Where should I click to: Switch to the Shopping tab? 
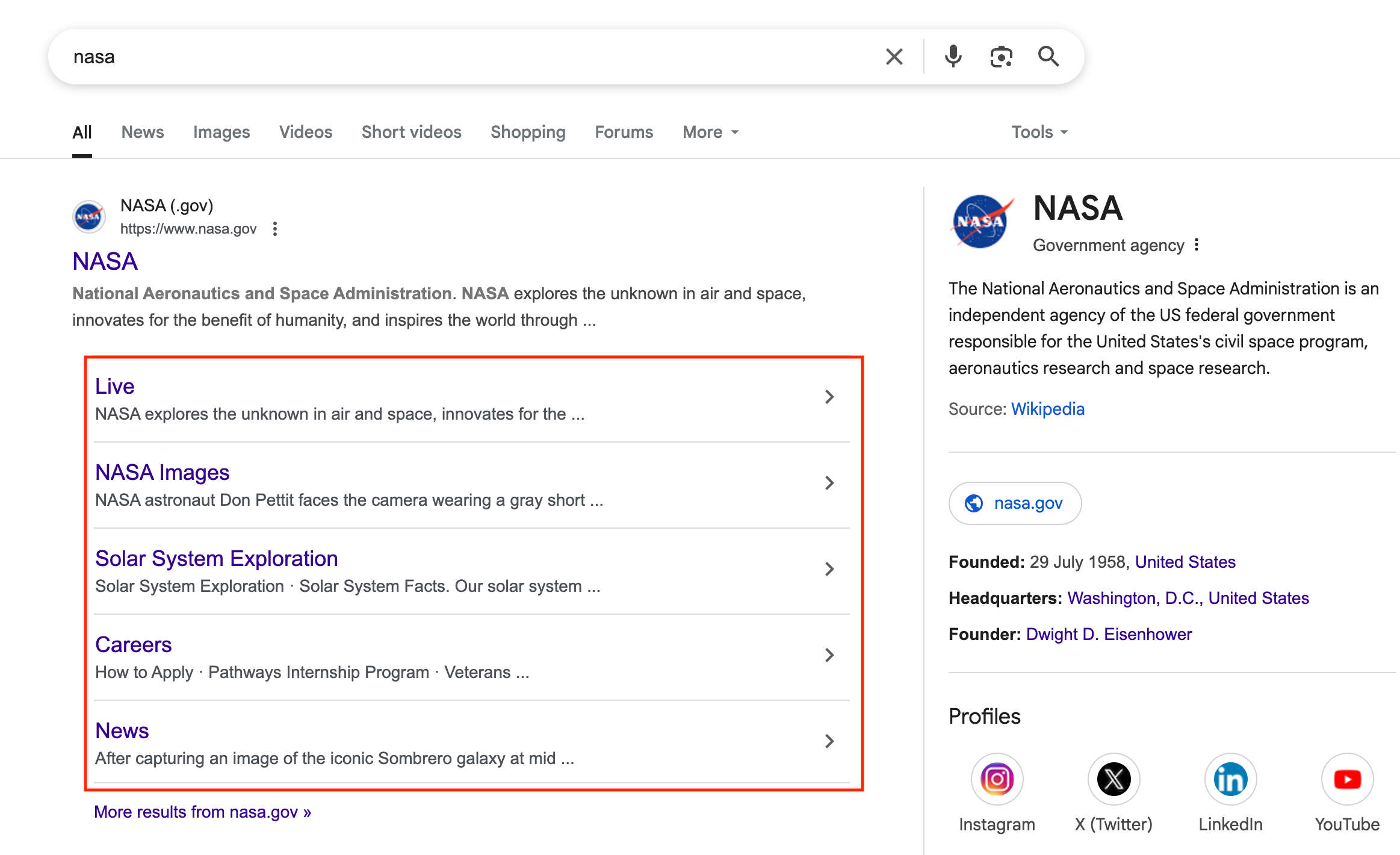528,132
